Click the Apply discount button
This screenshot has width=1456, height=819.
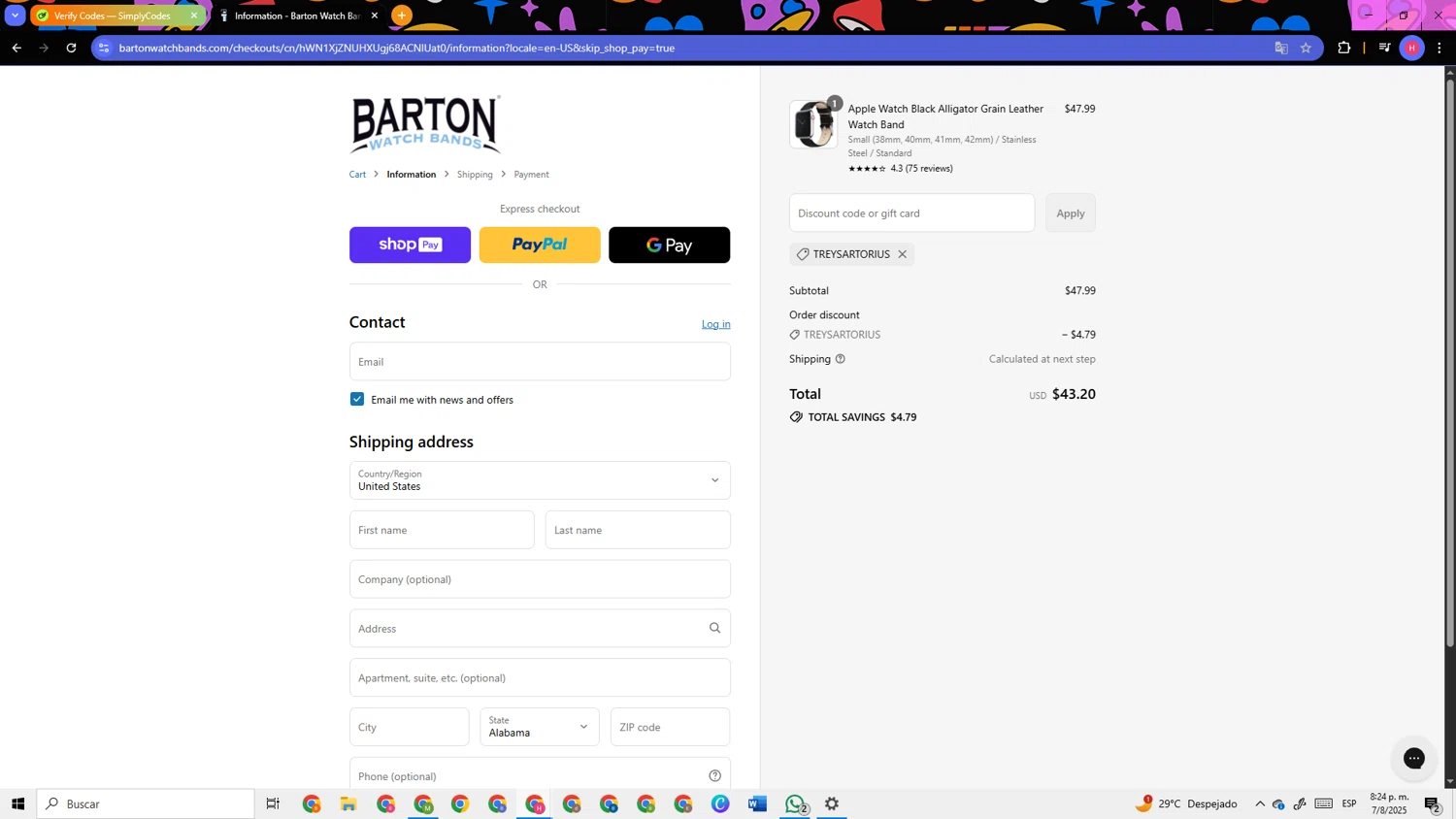1071,213
